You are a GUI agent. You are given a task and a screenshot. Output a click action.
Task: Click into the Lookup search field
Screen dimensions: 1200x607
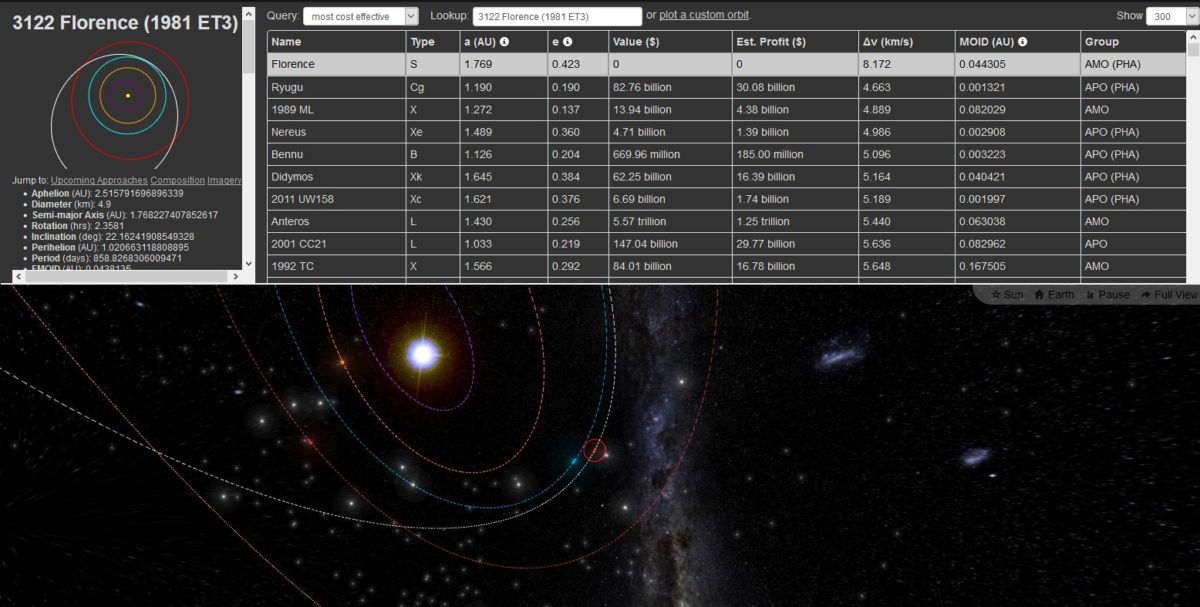pos(556,16)
